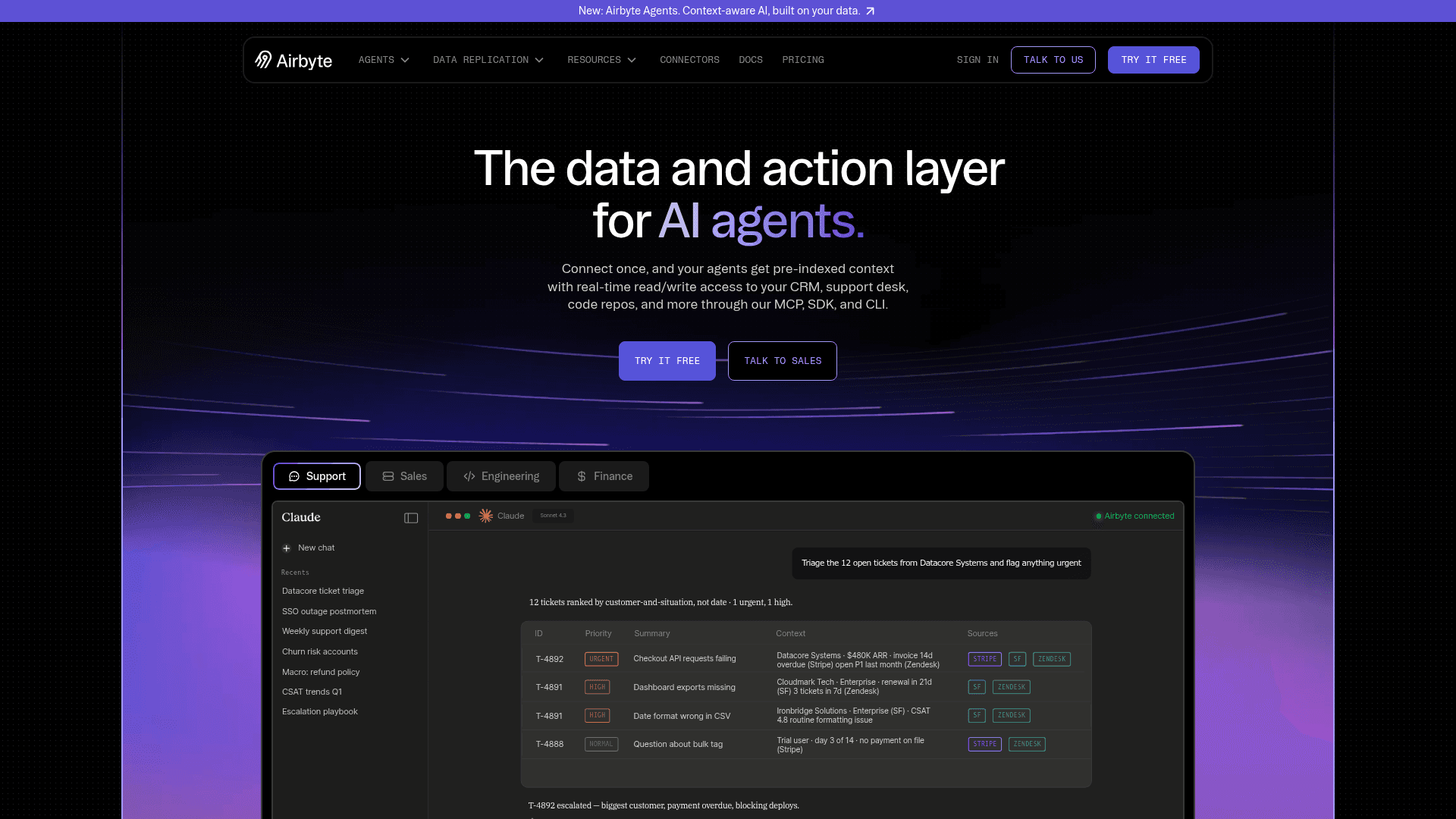Click the SF tag on Ironbridge Solutions row
Viewport: 1456px width, 819px height.
point(977,715)
